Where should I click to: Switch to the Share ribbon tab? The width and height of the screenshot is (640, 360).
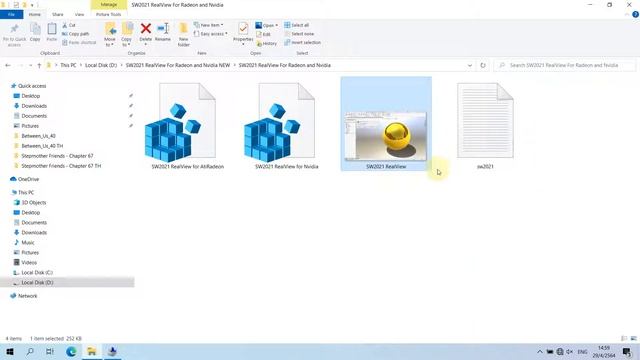click(58, 14)
